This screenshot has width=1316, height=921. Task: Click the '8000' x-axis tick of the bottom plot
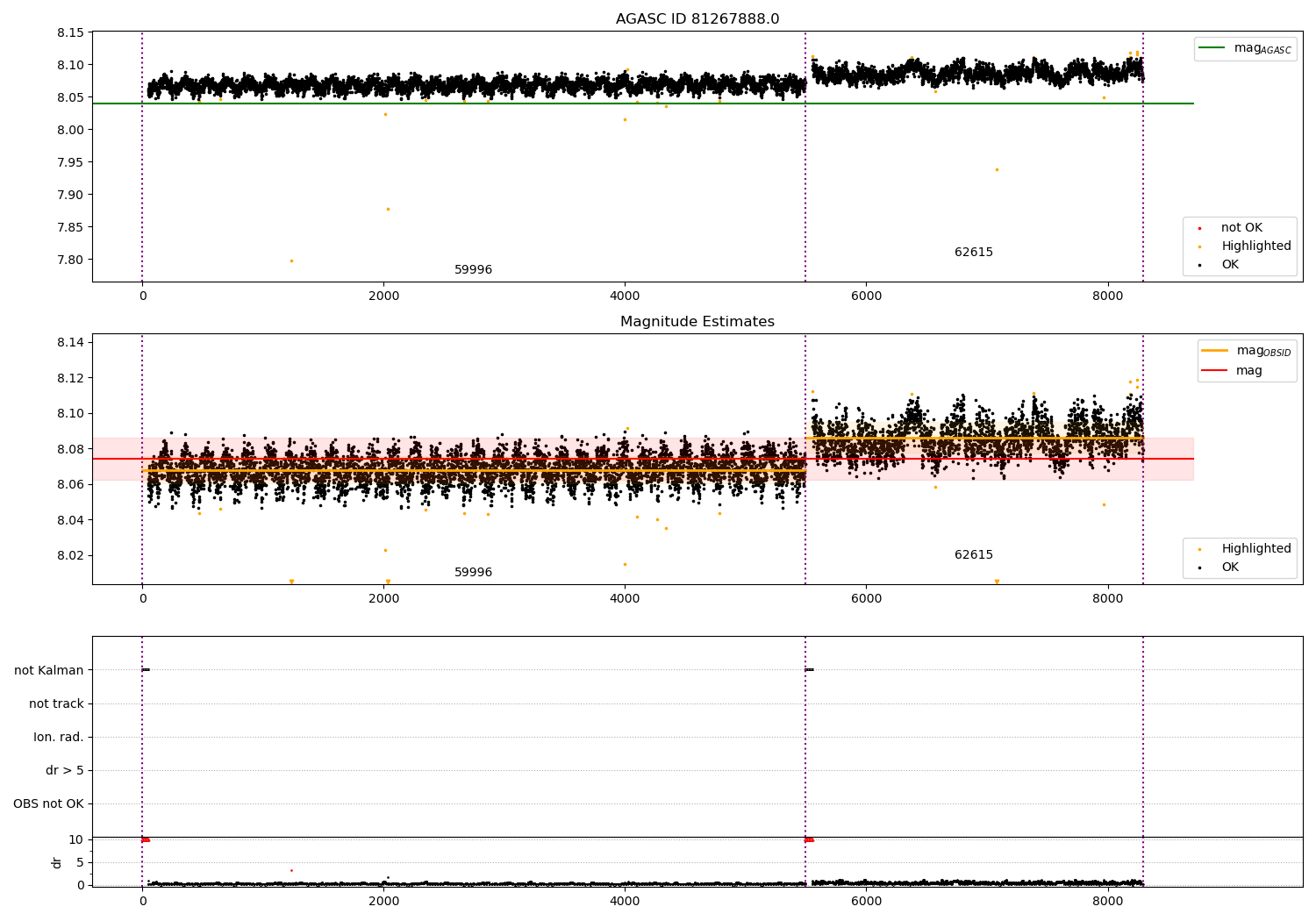pos(1107,901)
